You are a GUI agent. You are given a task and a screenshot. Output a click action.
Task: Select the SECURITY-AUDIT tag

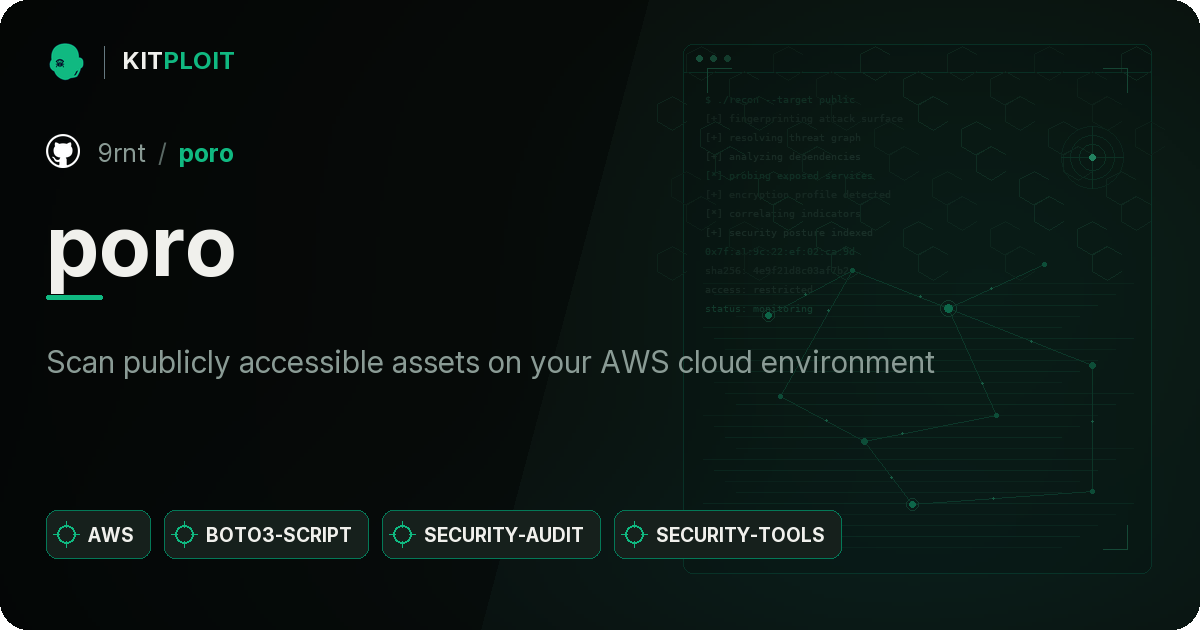coord(491,535)
